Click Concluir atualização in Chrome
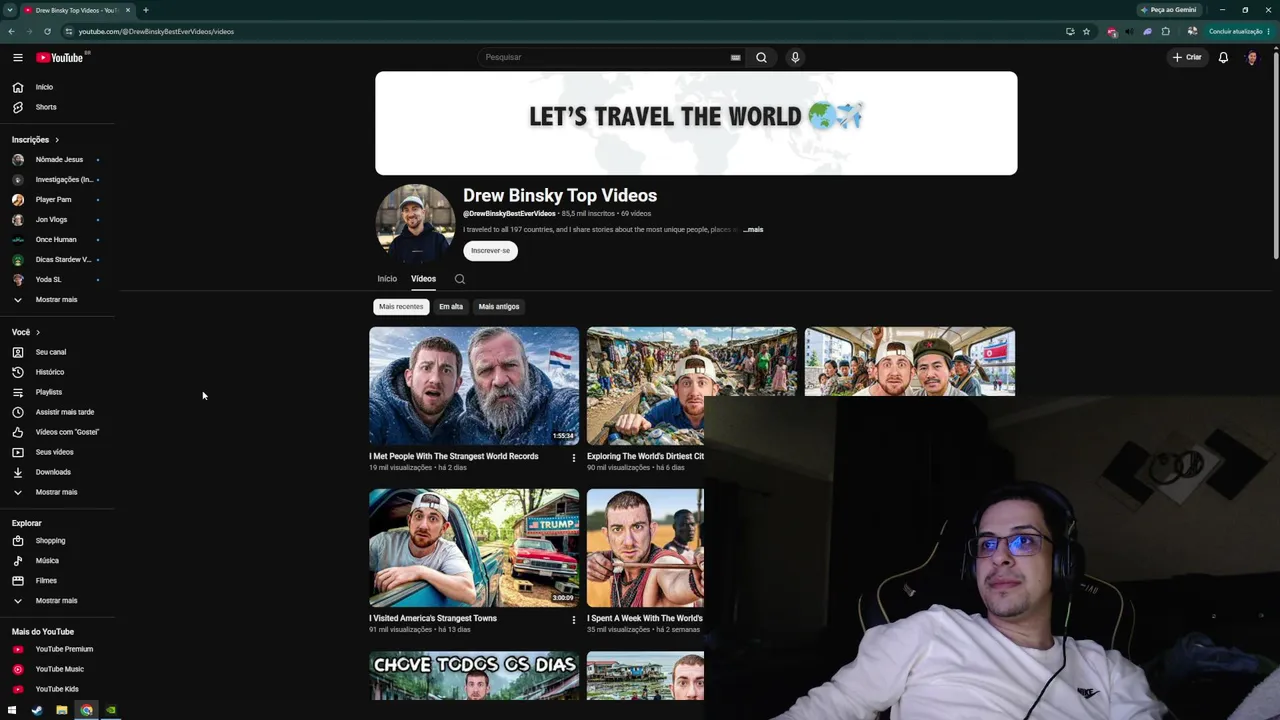1280x720 pixels. (x=1235, y=31)
